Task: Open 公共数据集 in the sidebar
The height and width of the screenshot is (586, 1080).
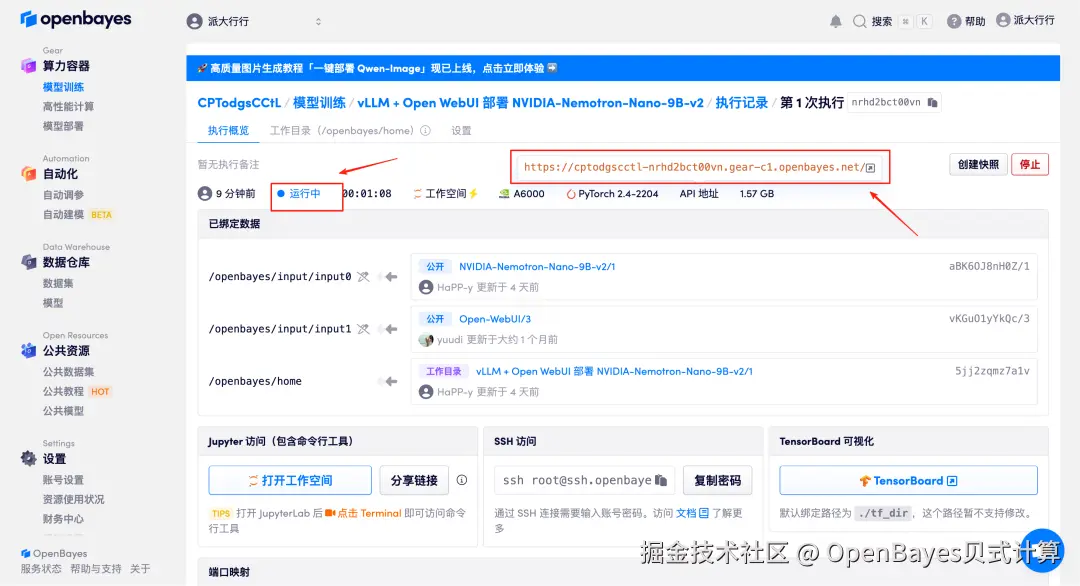Action: coord(68,372)
